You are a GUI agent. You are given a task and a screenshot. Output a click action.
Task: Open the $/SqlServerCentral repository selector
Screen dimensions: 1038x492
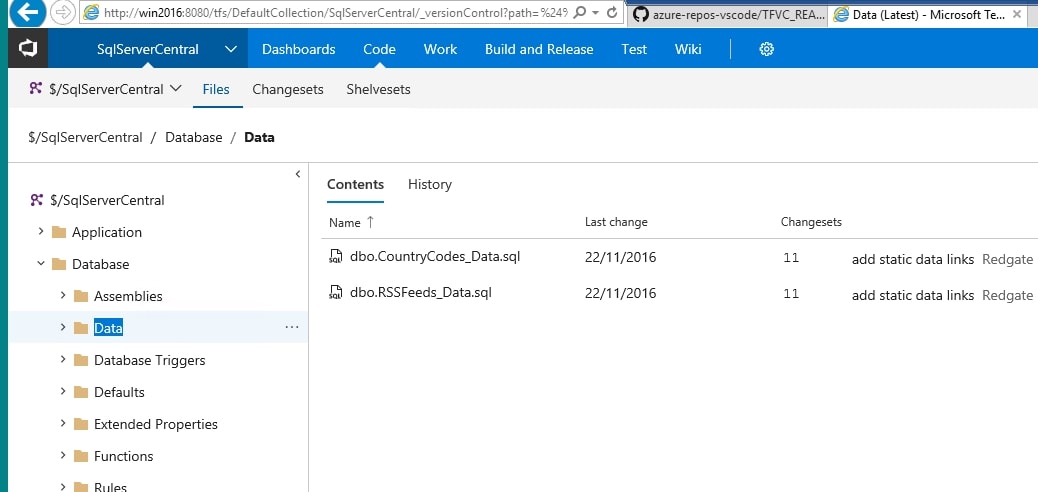106,89
